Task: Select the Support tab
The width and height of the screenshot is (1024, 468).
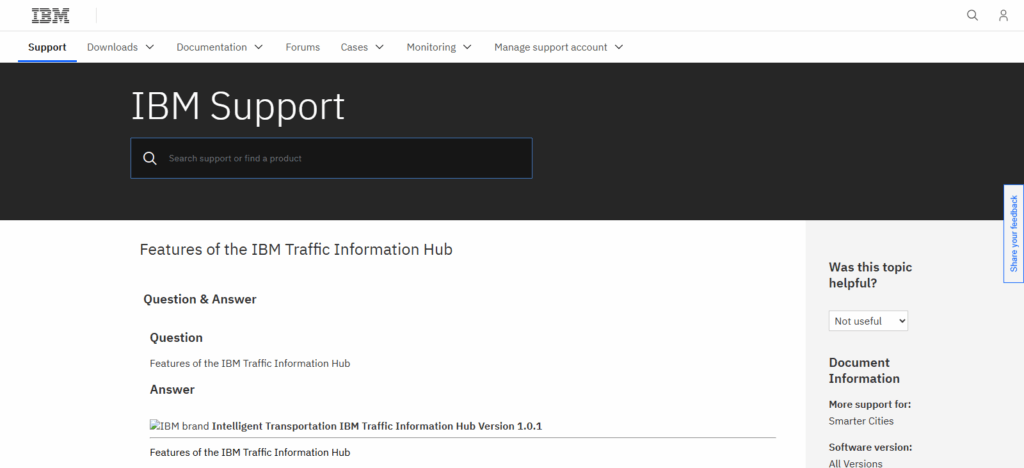Action: tap(47, 47)
